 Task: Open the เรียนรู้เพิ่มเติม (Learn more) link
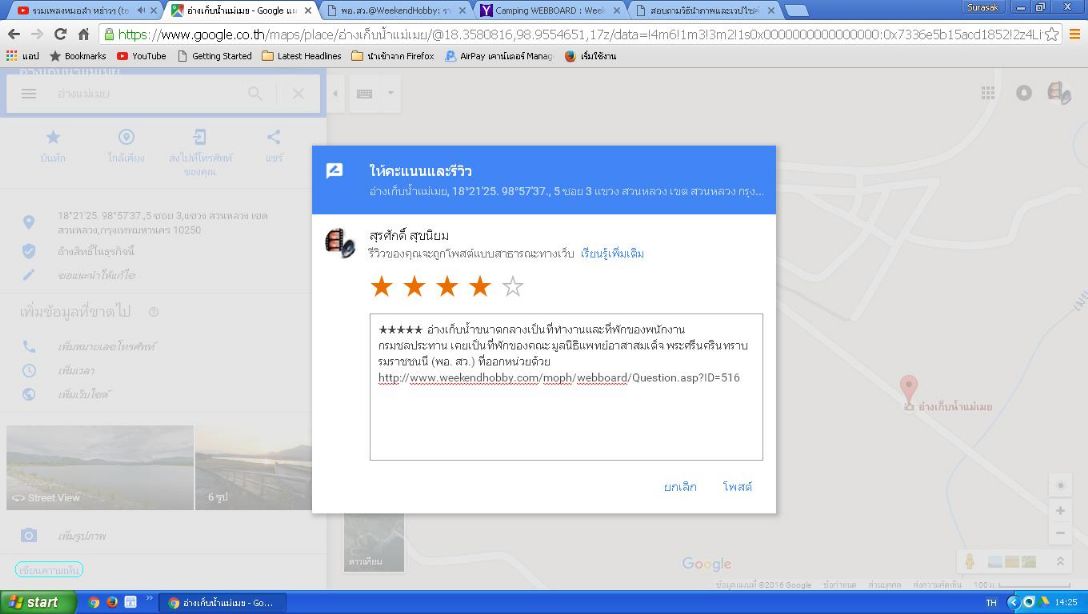click(x=612, y=253)
